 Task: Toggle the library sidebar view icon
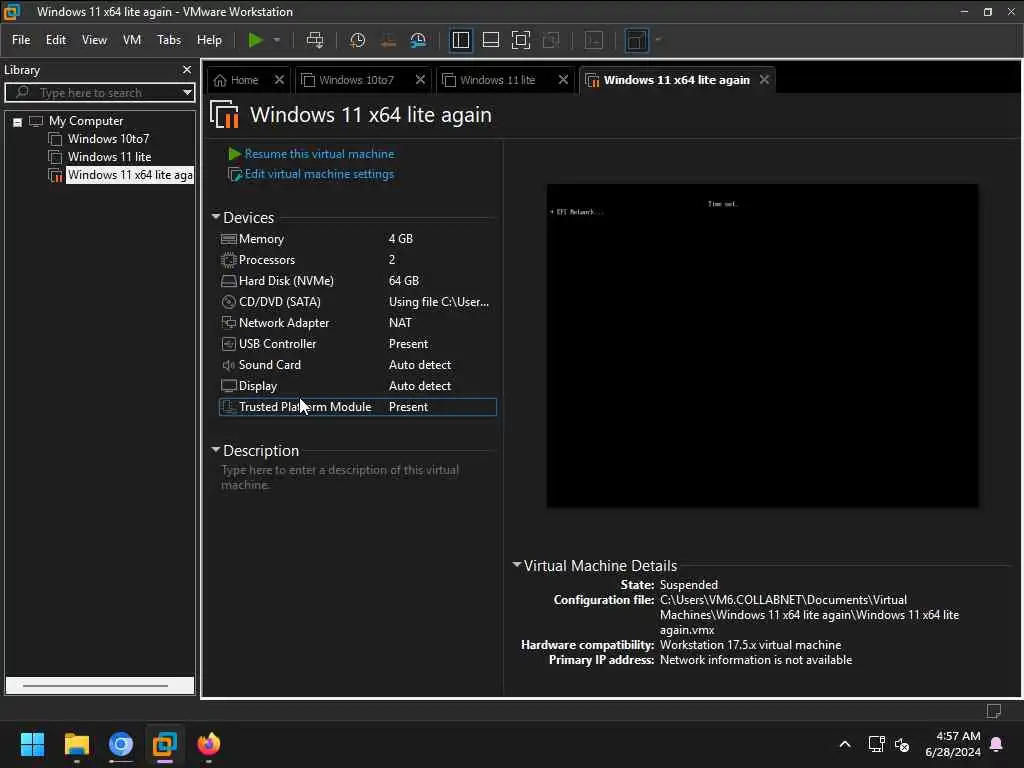pos(460,40)
